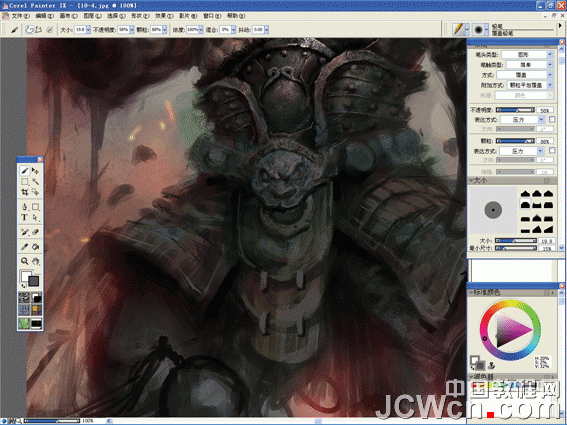
Task: Select the Magnifier zoom tool
Action: [x=25, y=261]
